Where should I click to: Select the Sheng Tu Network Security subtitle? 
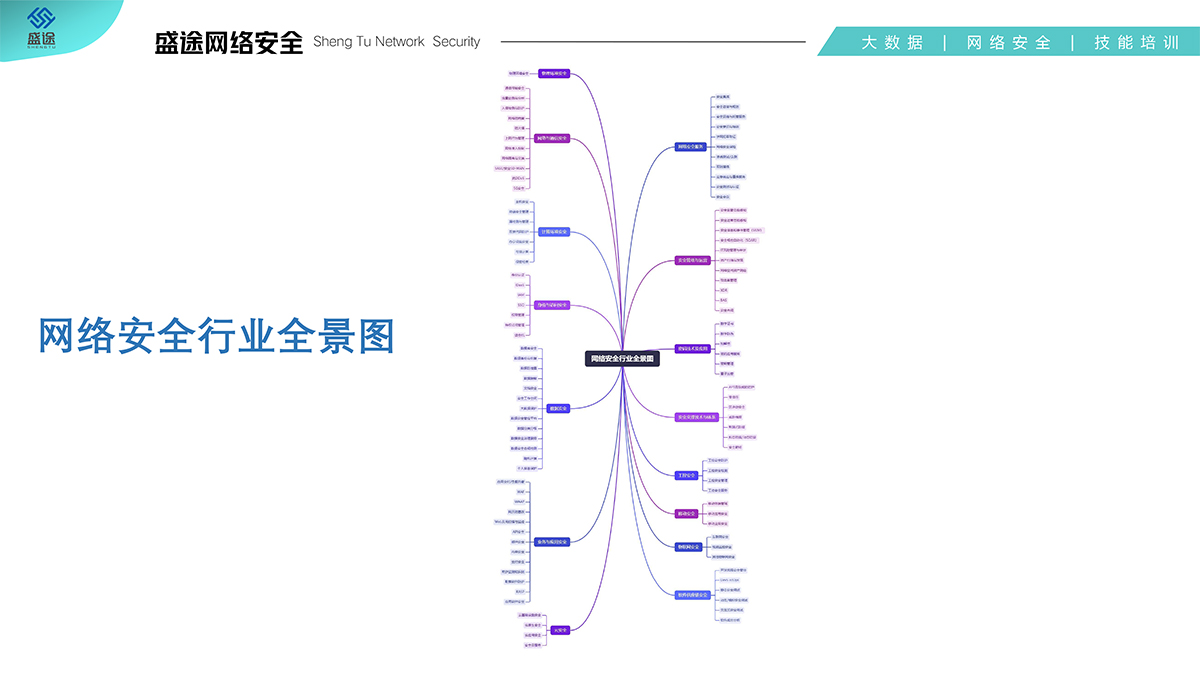point(396,42)
